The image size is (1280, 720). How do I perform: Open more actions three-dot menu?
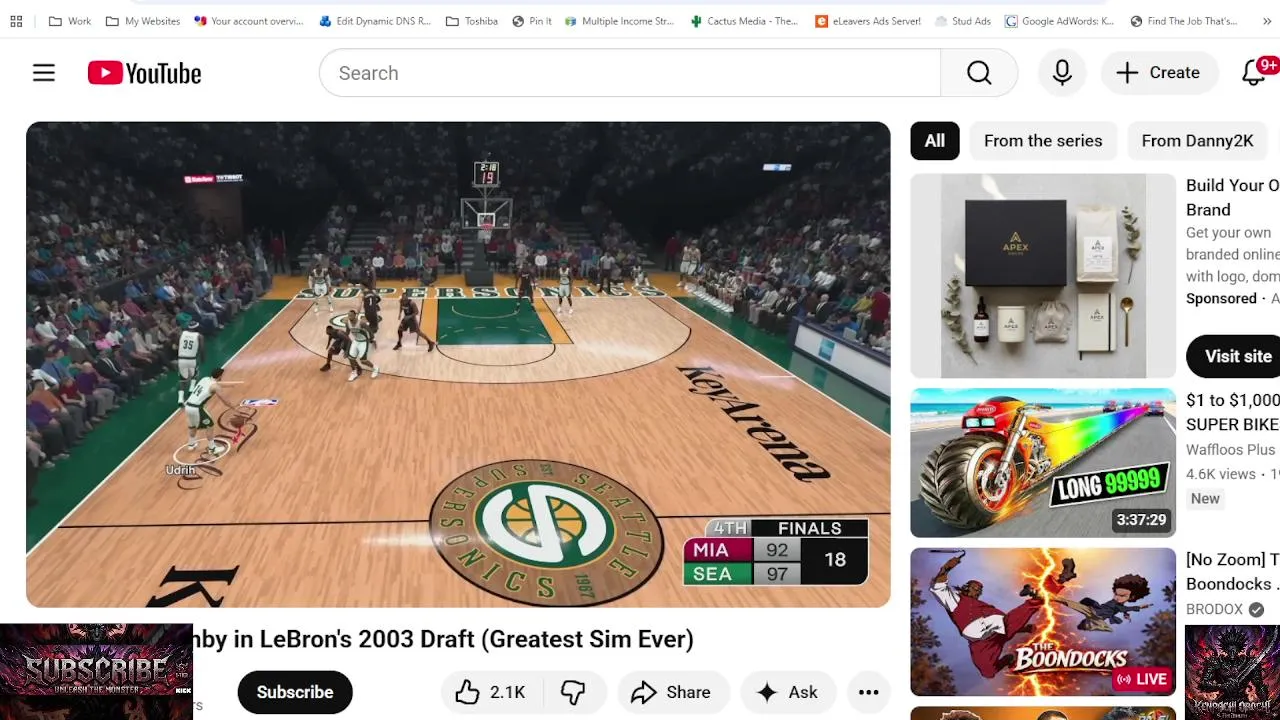[869, 692]
